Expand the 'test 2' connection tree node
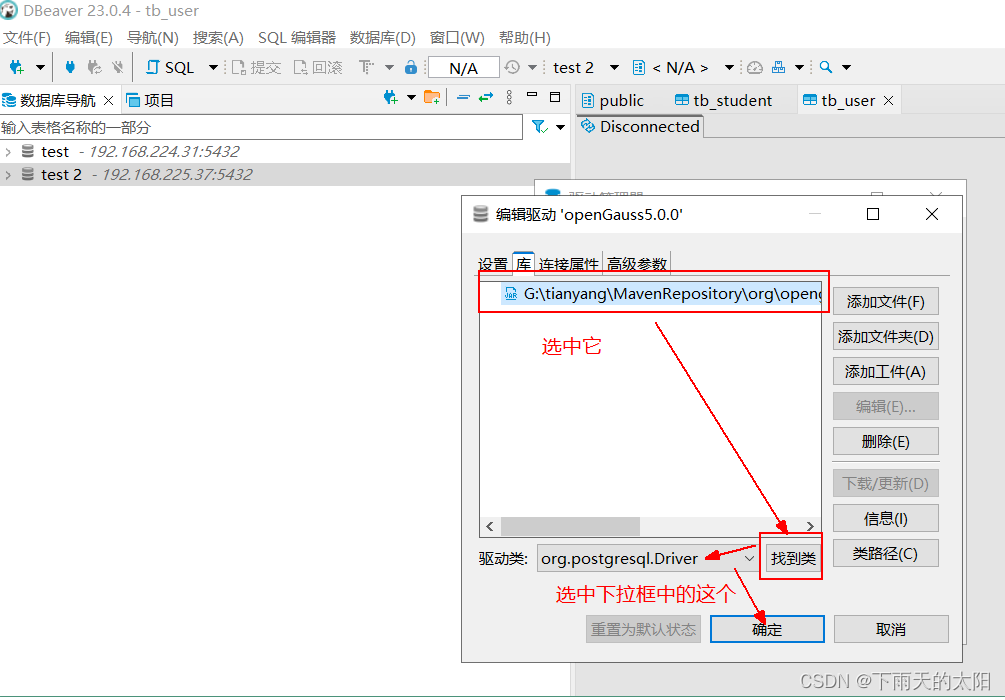This screenshot has height=700, width=1005. tap(8, 175)
